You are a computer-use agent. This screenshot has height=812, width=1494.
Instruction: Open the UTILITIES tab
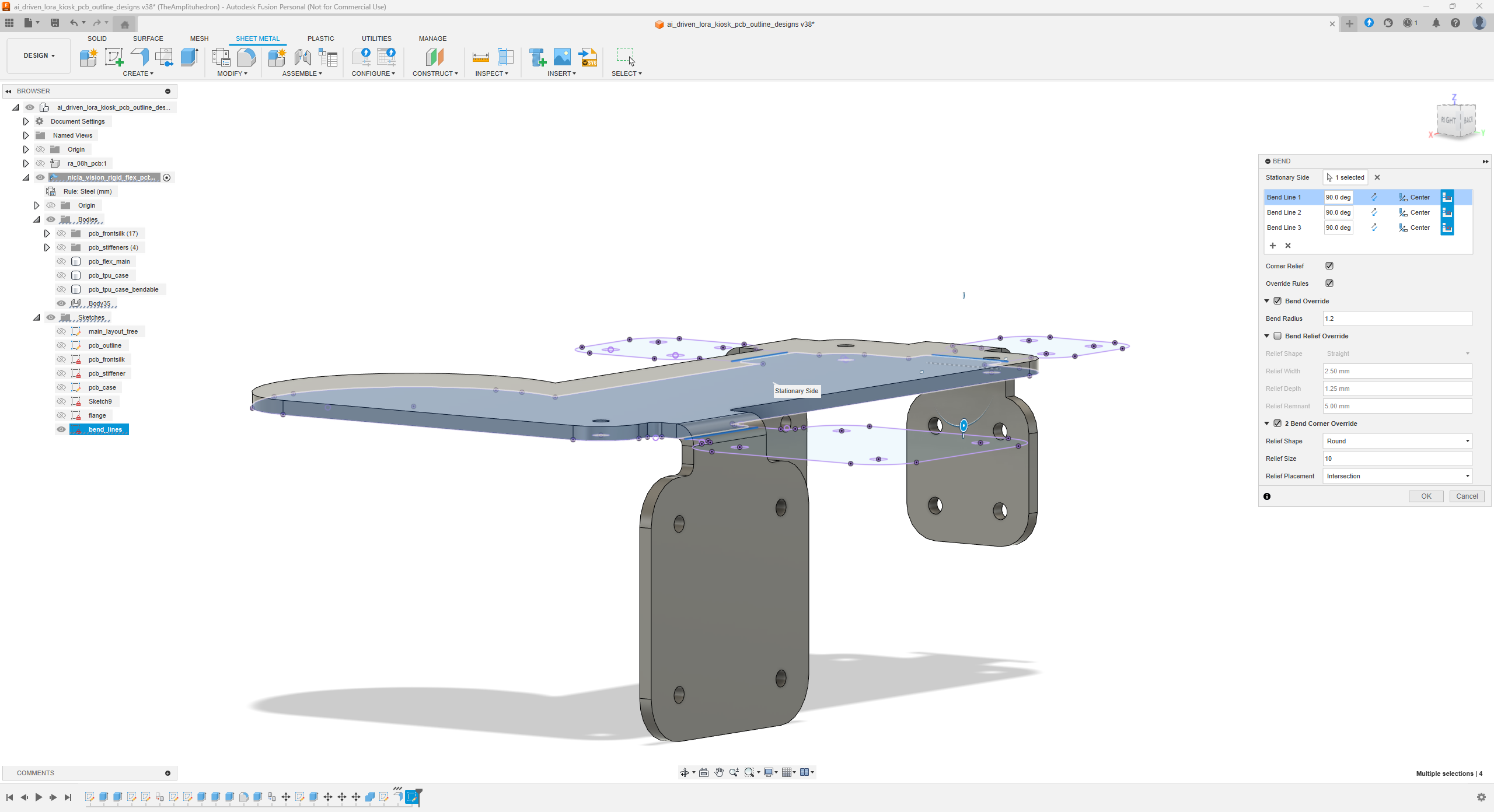coord(376,38)
